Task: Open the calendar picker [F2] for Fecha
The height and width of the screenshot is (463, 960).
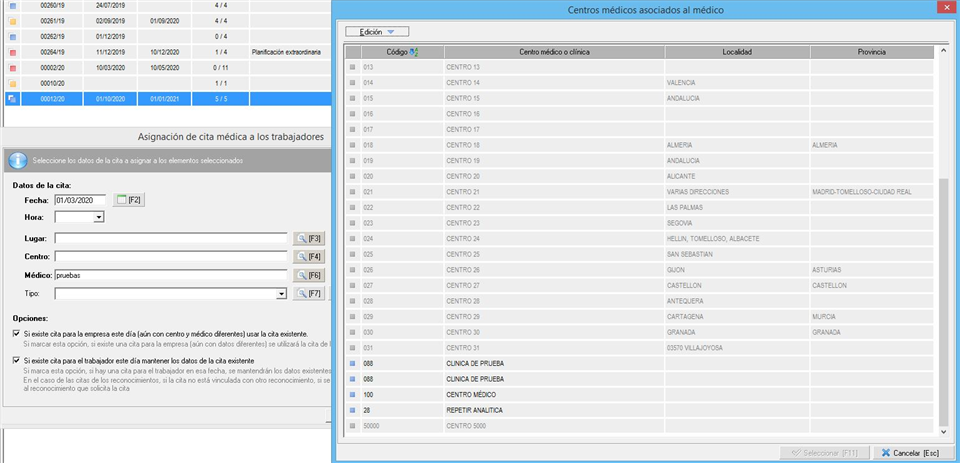Action: (130, 201)
